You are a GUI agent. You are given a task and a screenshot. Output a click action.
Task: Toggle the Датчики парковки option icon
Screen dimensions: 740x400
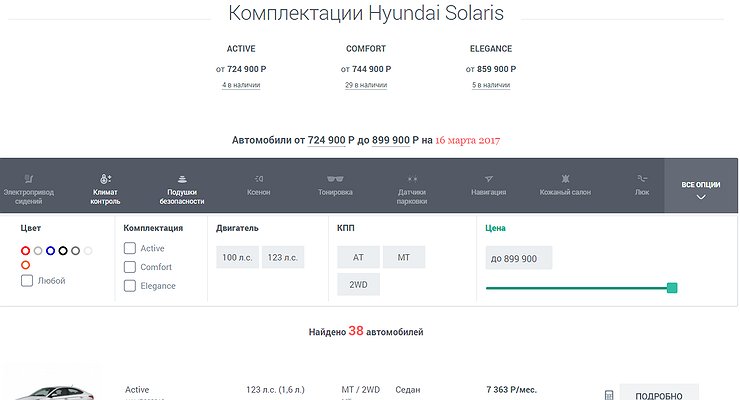click(x=412, y=179)
